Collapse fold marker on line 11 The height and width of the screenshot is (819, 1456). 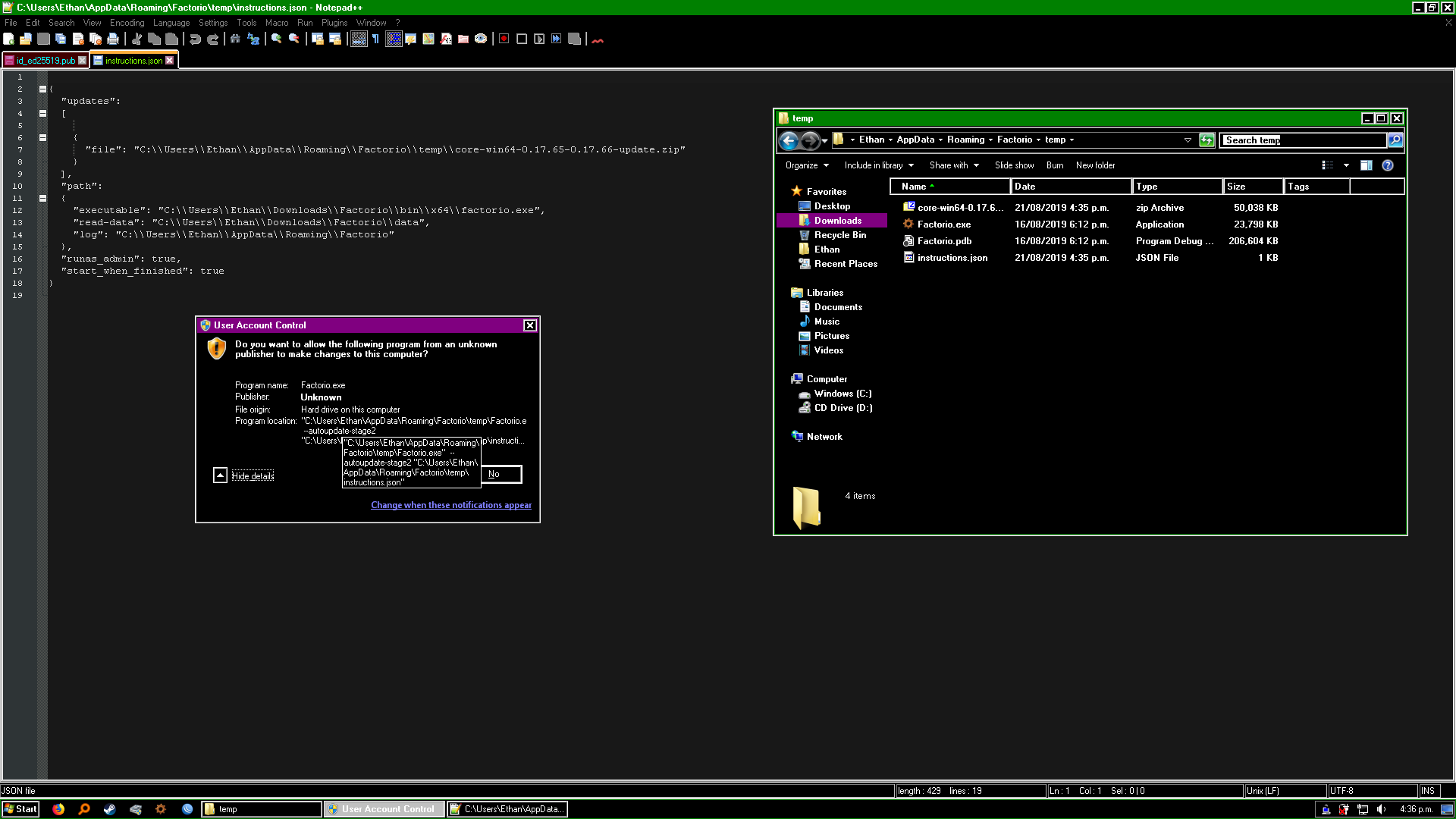click(42, 198)
